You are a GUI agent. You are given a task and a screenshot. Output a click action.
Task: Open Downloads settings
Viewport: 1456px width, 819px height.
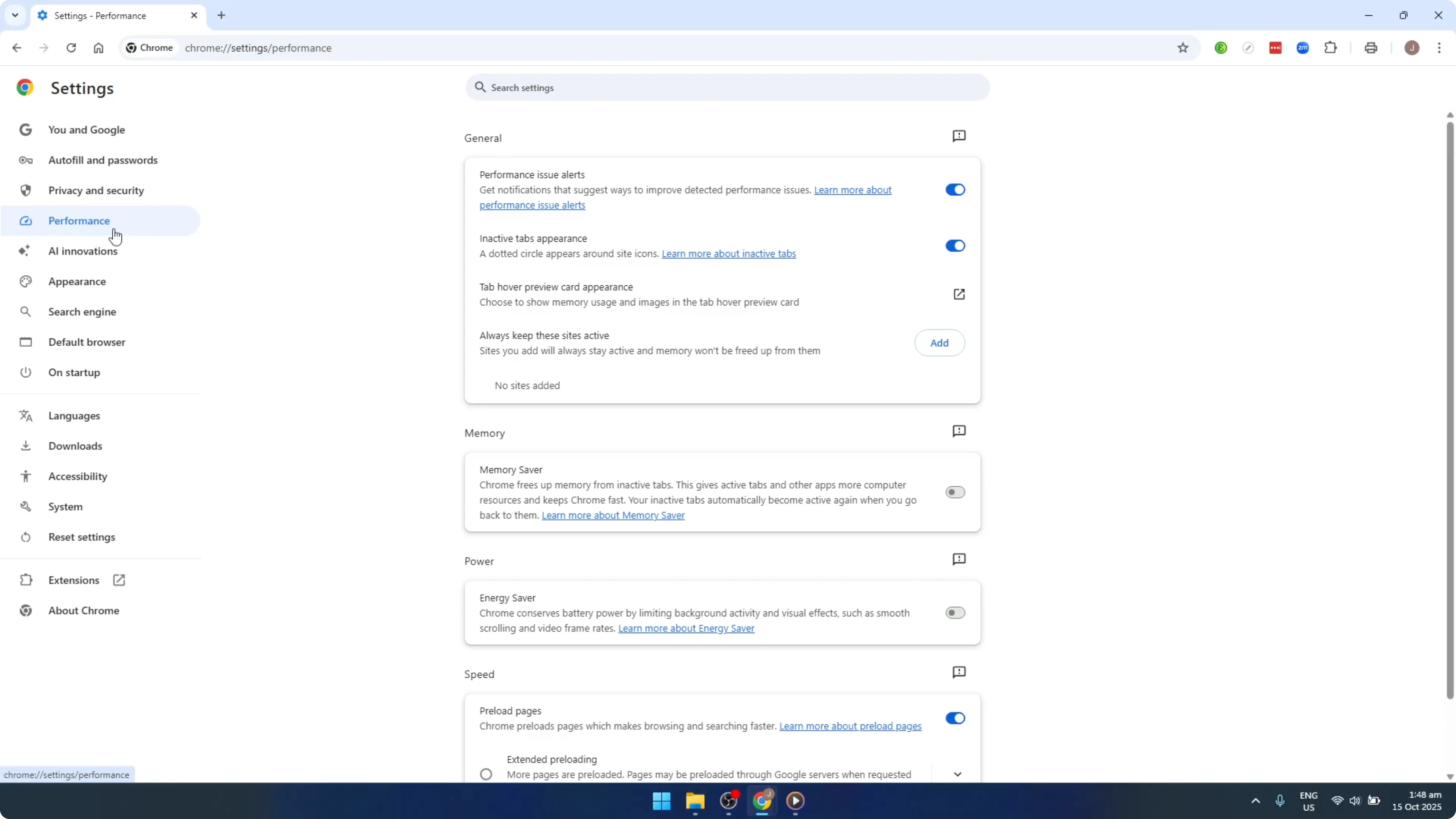tap(100, 446)
